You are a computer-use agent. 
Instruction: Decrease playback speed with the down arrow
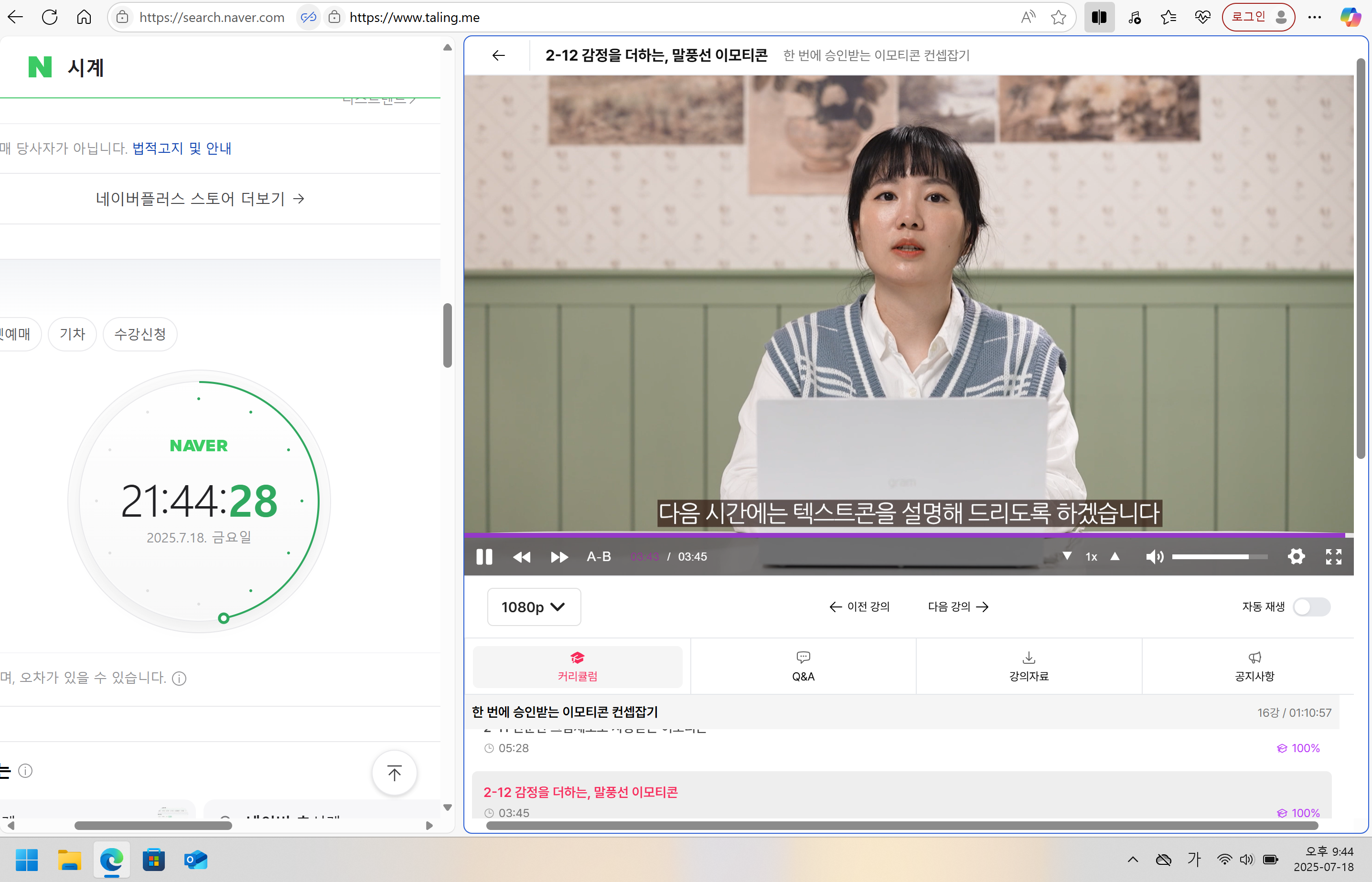tap(1067, 556)
